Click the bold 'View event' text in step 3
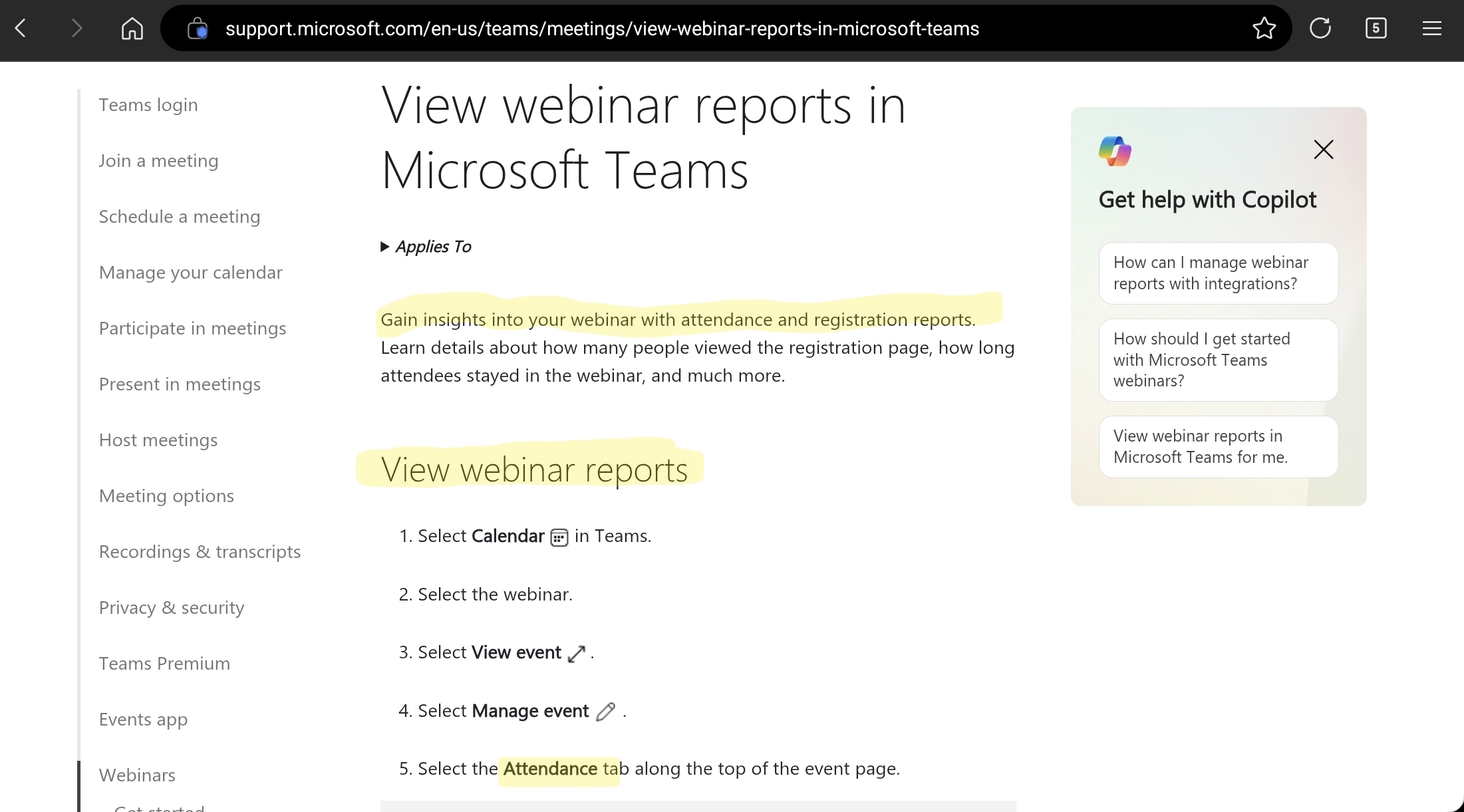This screenshot has width=1464, height=812. click(x=516, y=652)
